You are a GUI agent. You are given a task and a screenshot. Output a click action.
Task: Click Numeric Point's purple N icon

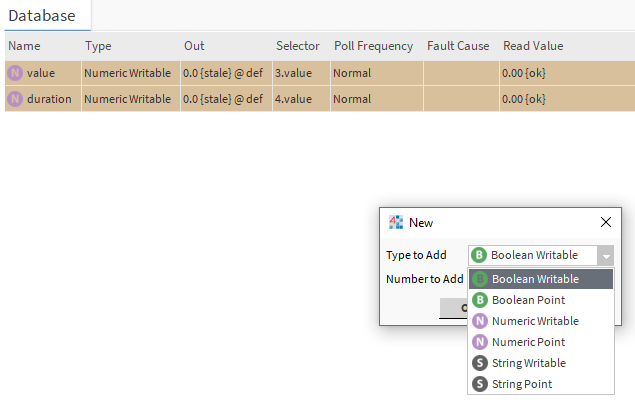point(480,342)
